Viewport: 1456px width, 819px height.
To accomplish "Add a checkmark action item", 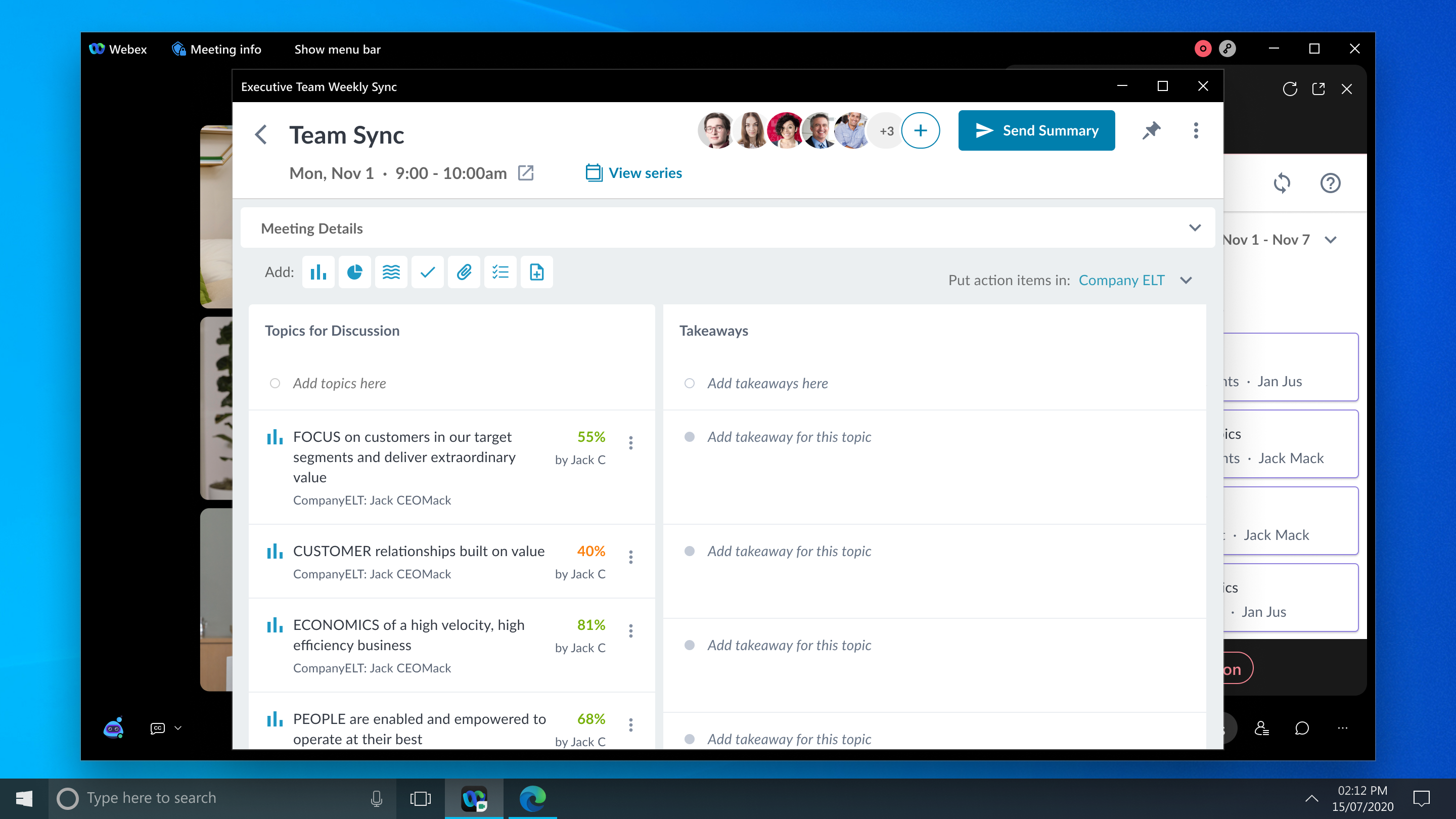I will (427, 272).
